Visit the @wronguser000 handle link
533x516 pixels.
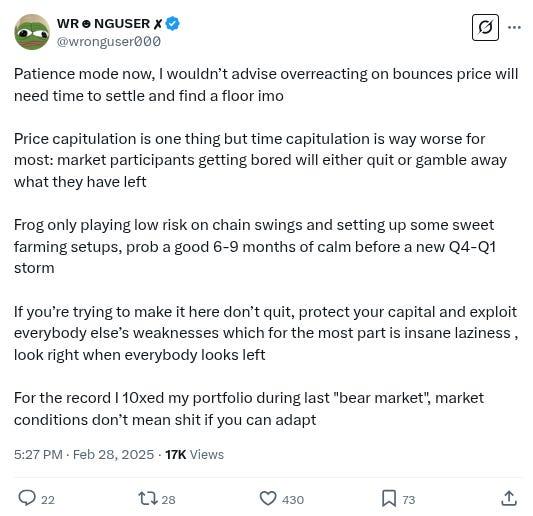pos(109,41)
